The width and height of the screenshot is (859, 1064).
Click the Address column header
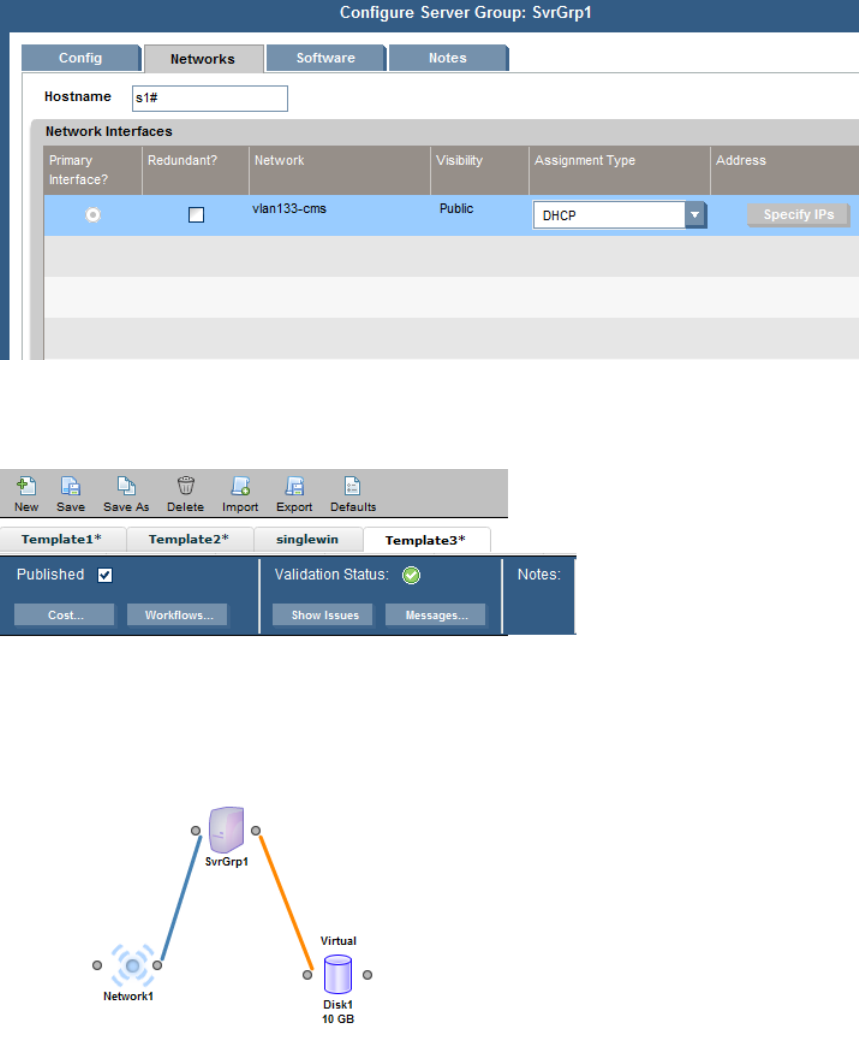coord(785,170)
